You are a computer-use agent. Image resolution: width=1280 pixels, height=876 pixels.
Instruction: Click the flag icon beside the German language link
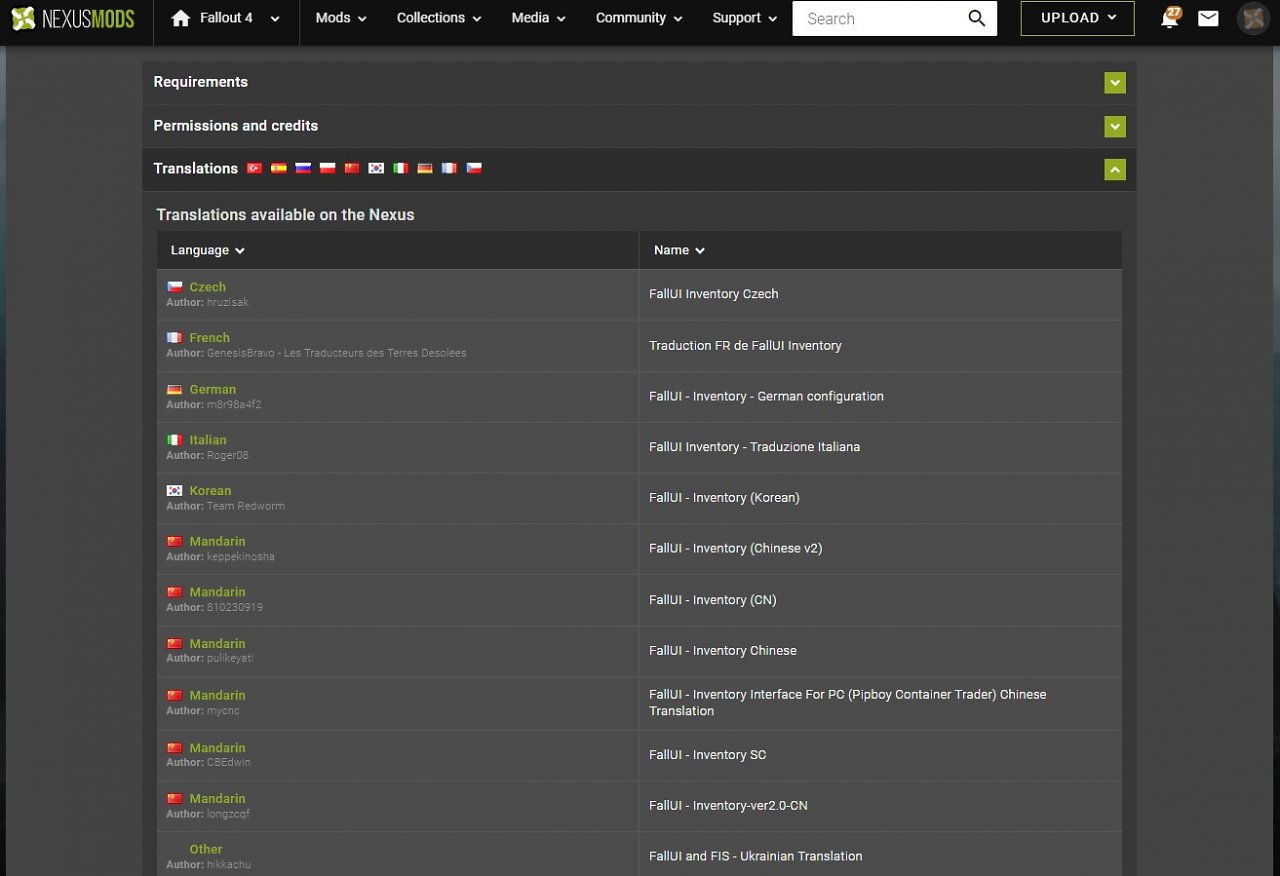175,390
